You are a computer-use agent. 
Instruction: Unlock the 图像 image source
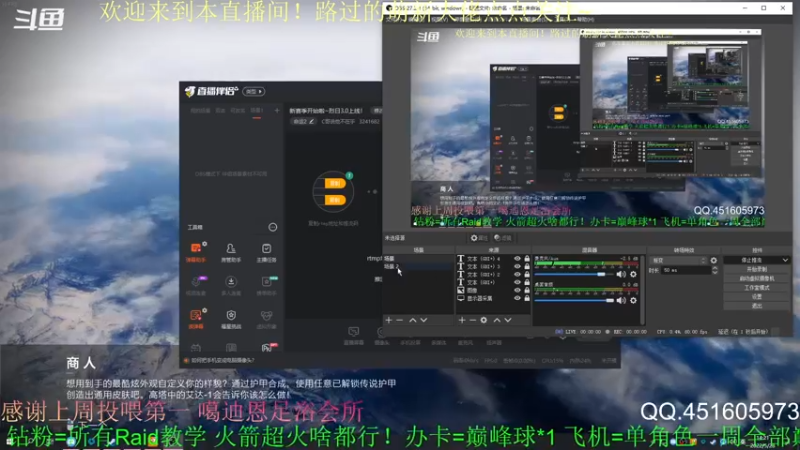[x=527, y=290]
